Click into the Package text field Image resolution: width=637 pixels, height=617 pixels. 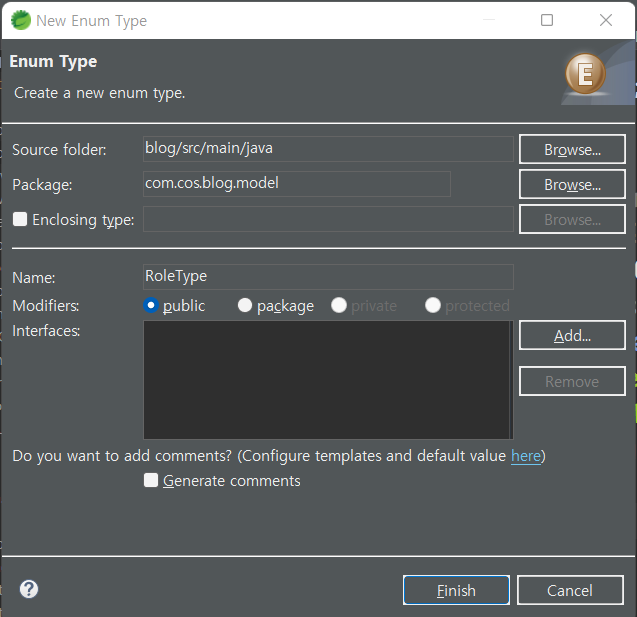click(x=297, y=184)
